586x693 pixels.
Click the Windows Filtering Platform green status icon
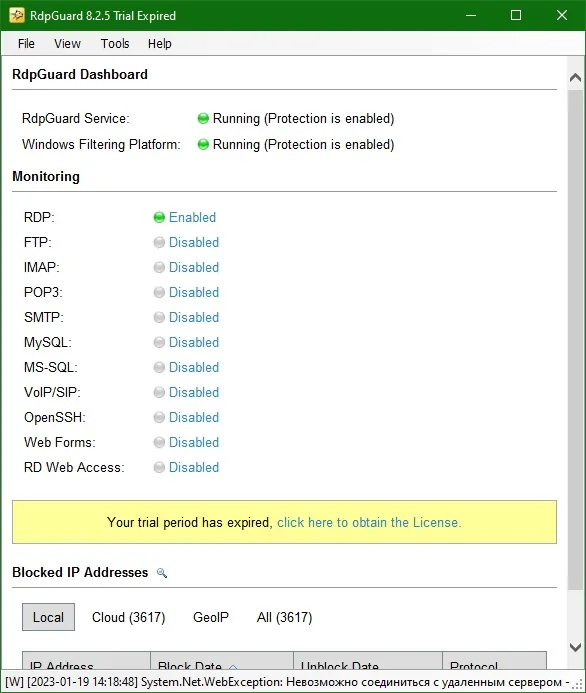tap(203, 145)
